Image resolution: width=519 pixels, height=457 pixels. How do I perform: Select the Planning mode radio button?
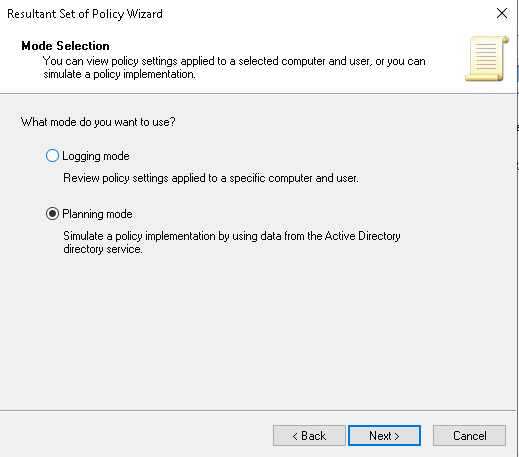52,214
